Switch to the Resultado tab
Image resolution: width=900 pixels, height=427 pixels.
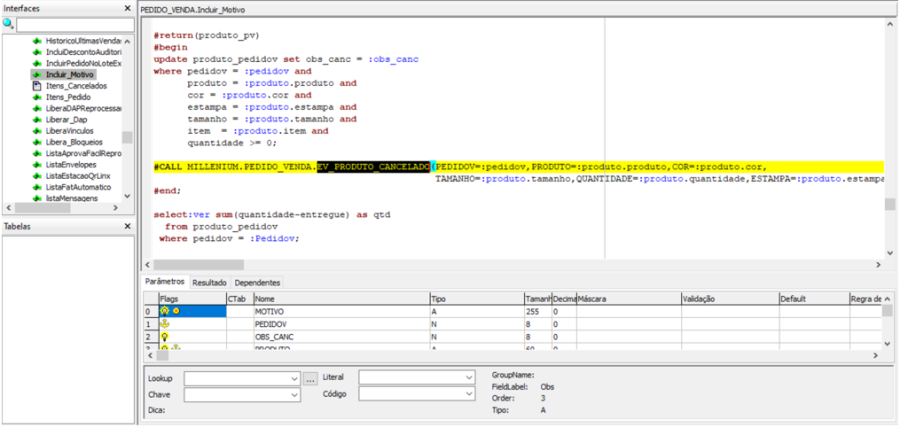[x=210, y=283]
